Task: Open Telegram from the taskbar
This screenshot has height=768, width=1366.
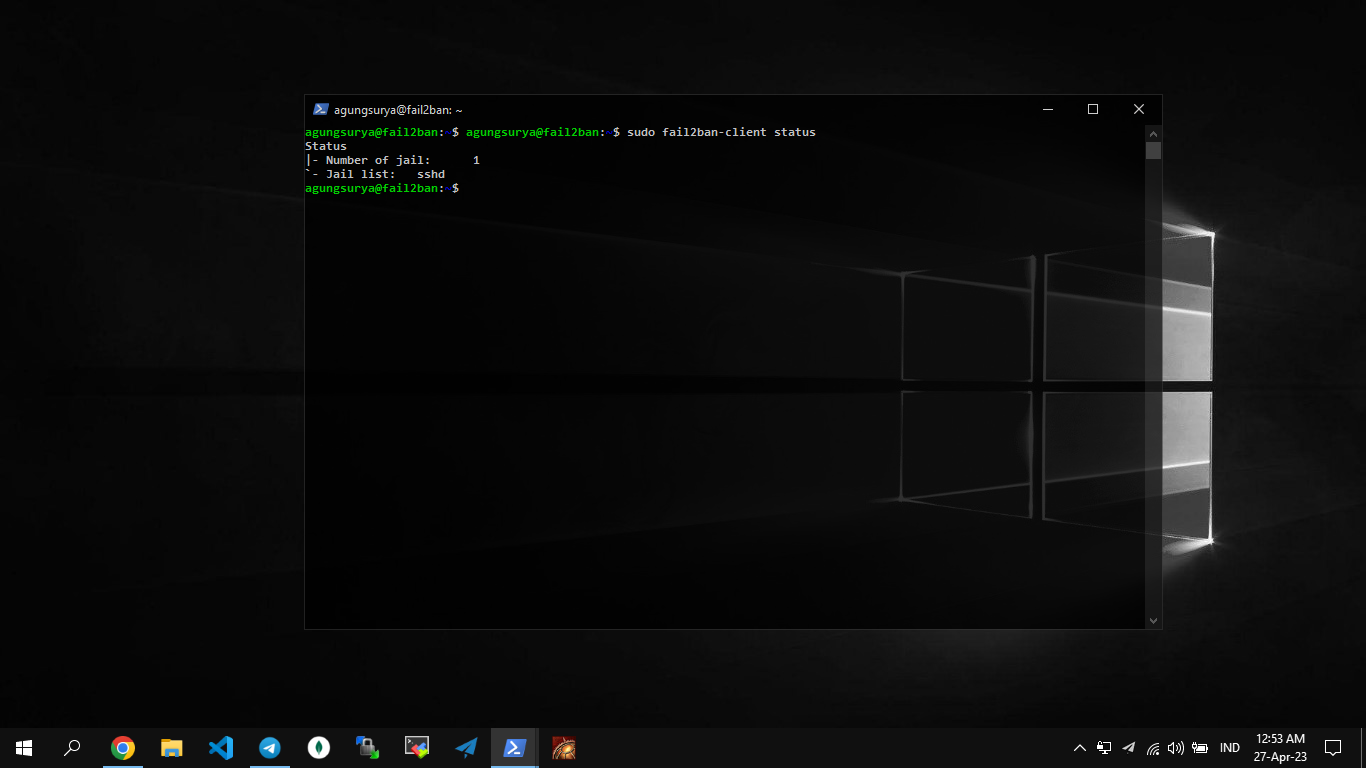Action: pos(270,747)
